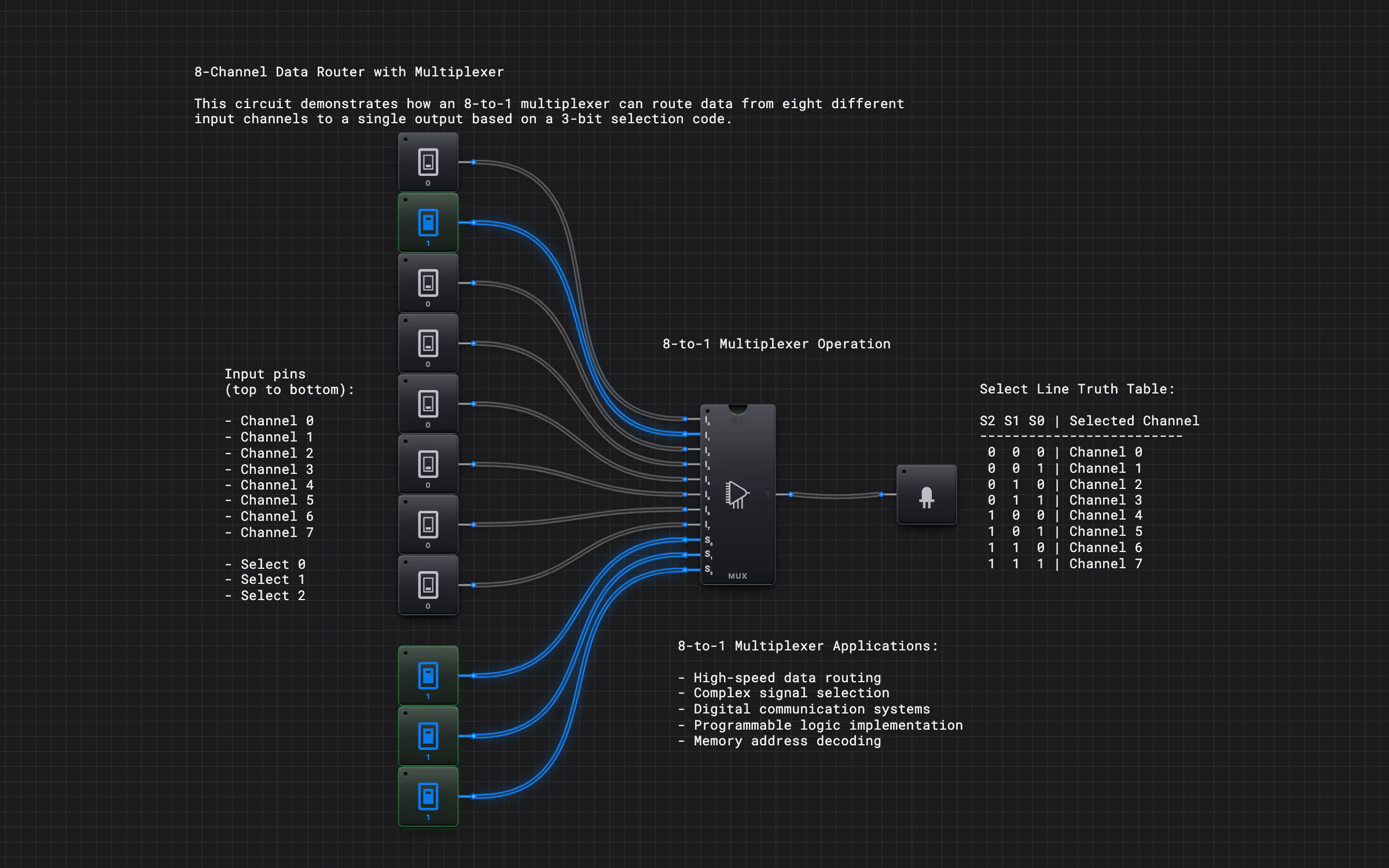Toggle the Select 1 switch
Screen dimensions: 1389x868
(428, 736)
